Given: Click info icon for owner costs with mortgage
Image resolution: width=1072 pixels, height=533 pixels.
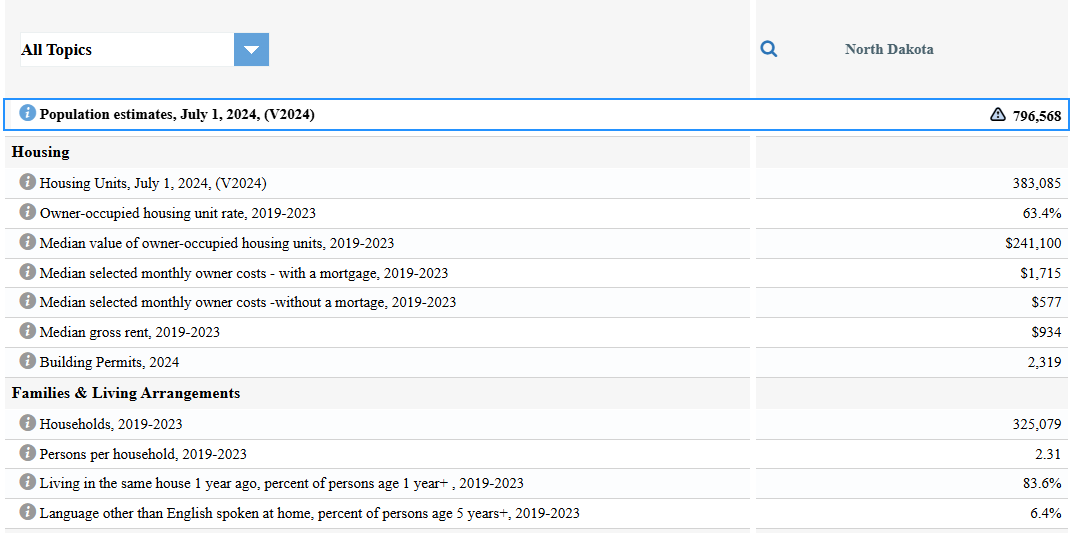Looking at the screenshot, I should point(28,273).
